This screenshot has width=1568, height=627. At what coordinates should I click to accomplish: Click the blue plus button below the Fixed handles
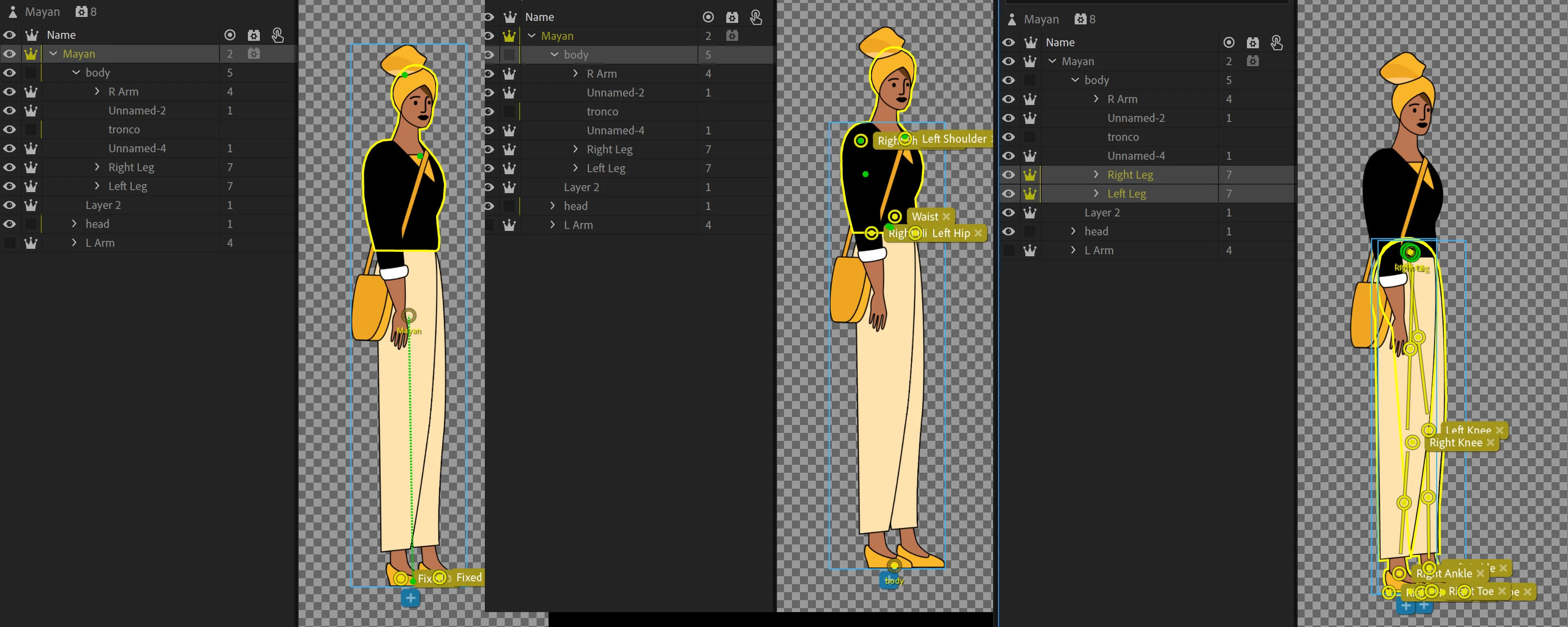pyautogui.click(x=411, y=599)
